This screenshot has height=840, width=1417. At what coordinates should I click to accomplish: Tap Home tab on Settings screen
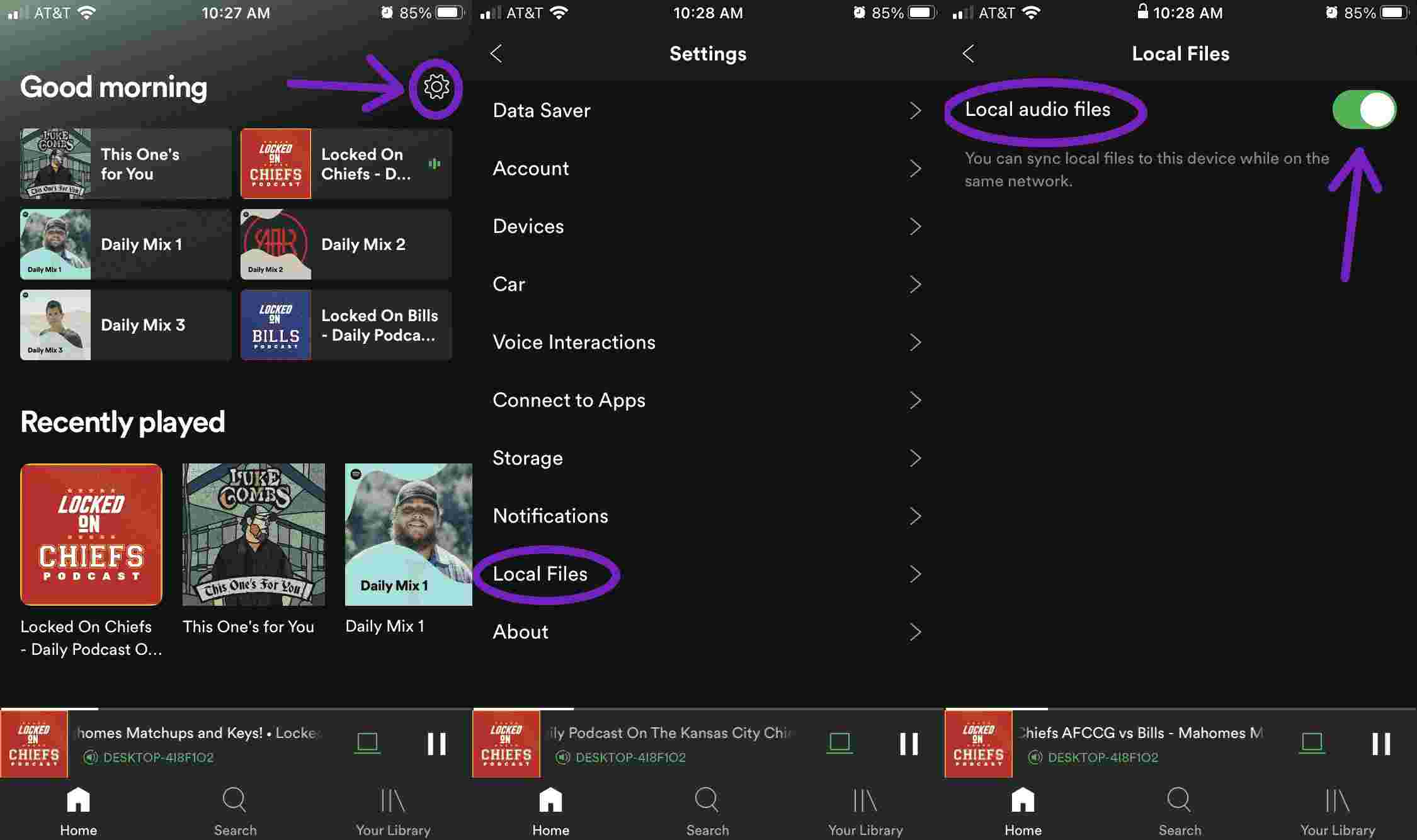[x=551, y=812]
